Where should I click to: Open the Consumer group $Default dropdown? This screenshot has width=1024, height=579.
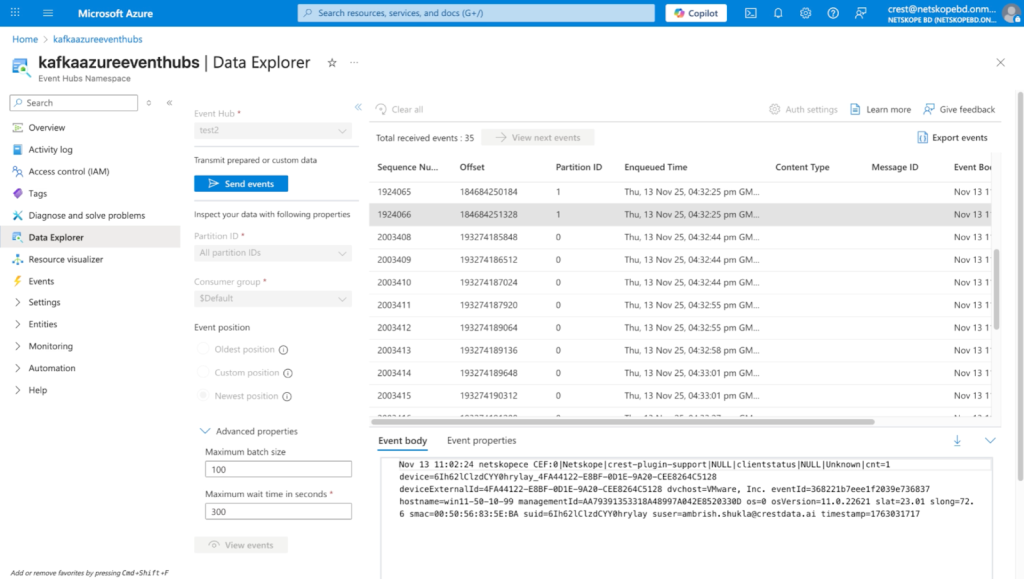tap(273, 298)
